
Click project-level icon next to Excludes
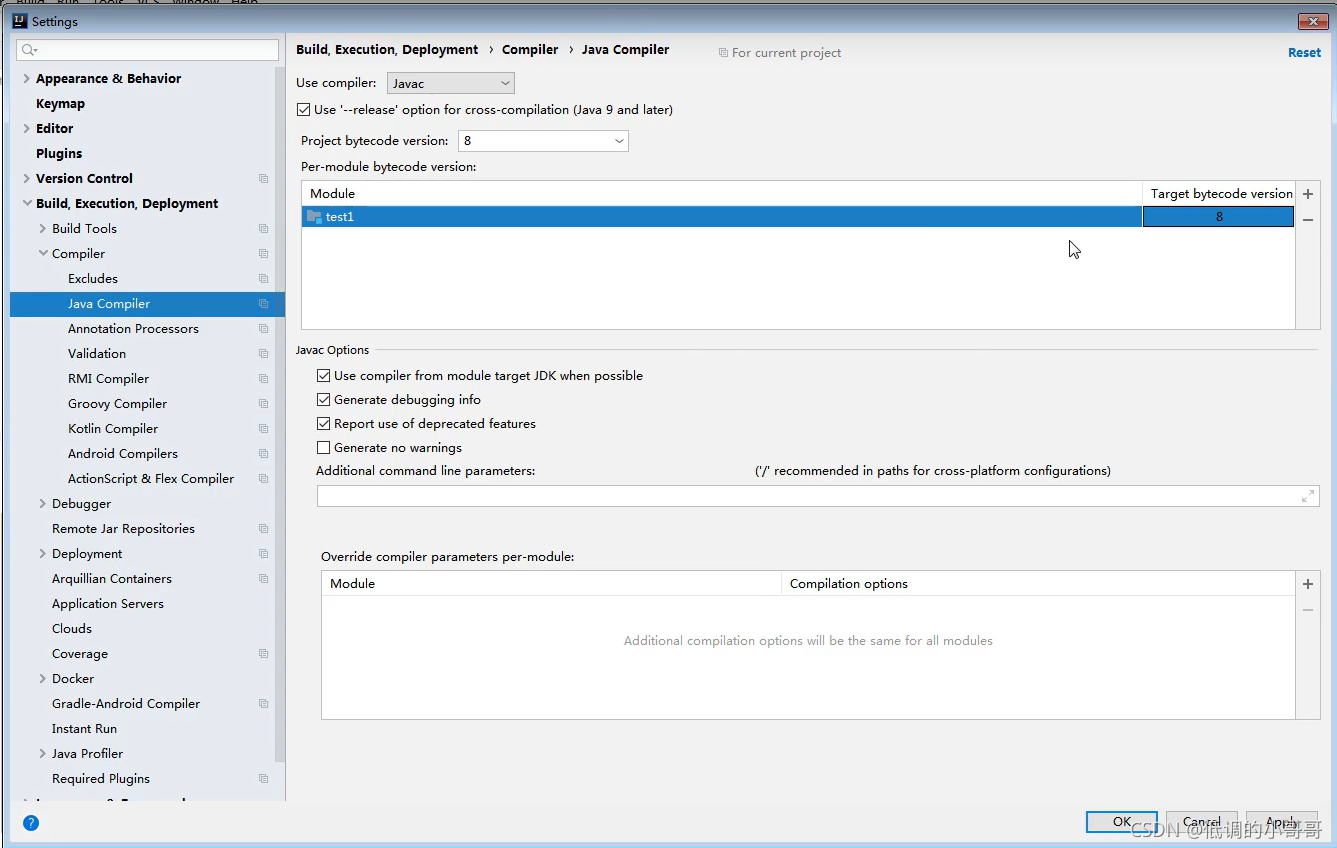tap(264, 279)
